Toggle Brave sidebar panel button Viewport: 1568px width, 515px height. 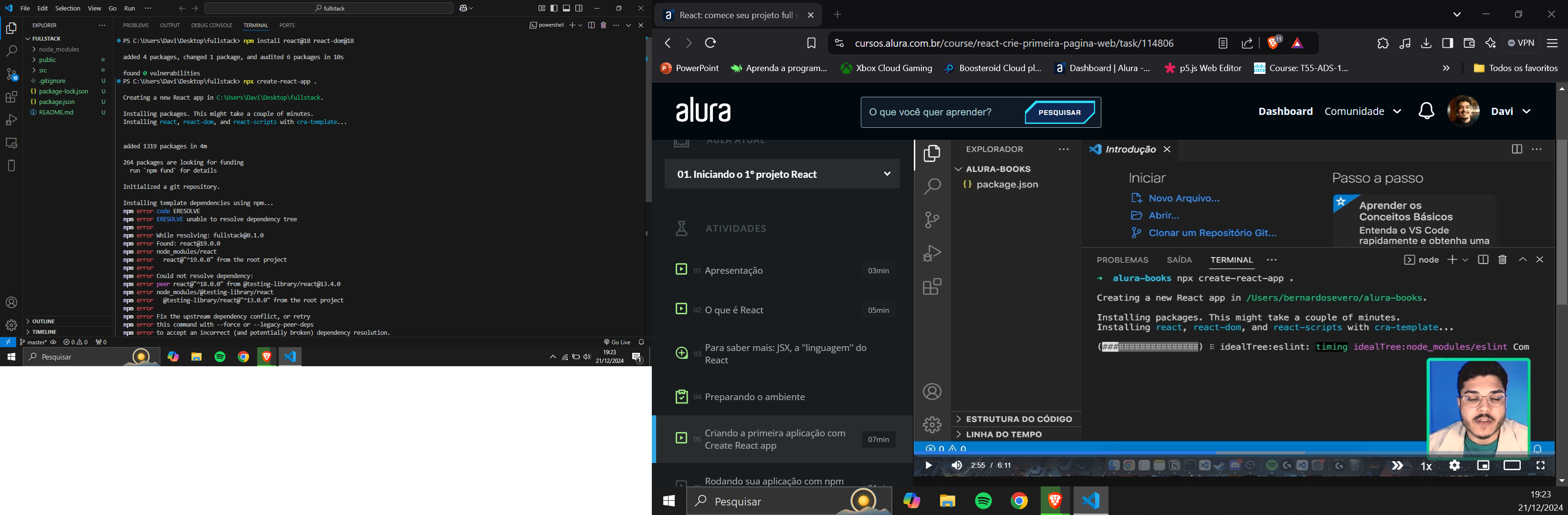(x=1447, y=43)
